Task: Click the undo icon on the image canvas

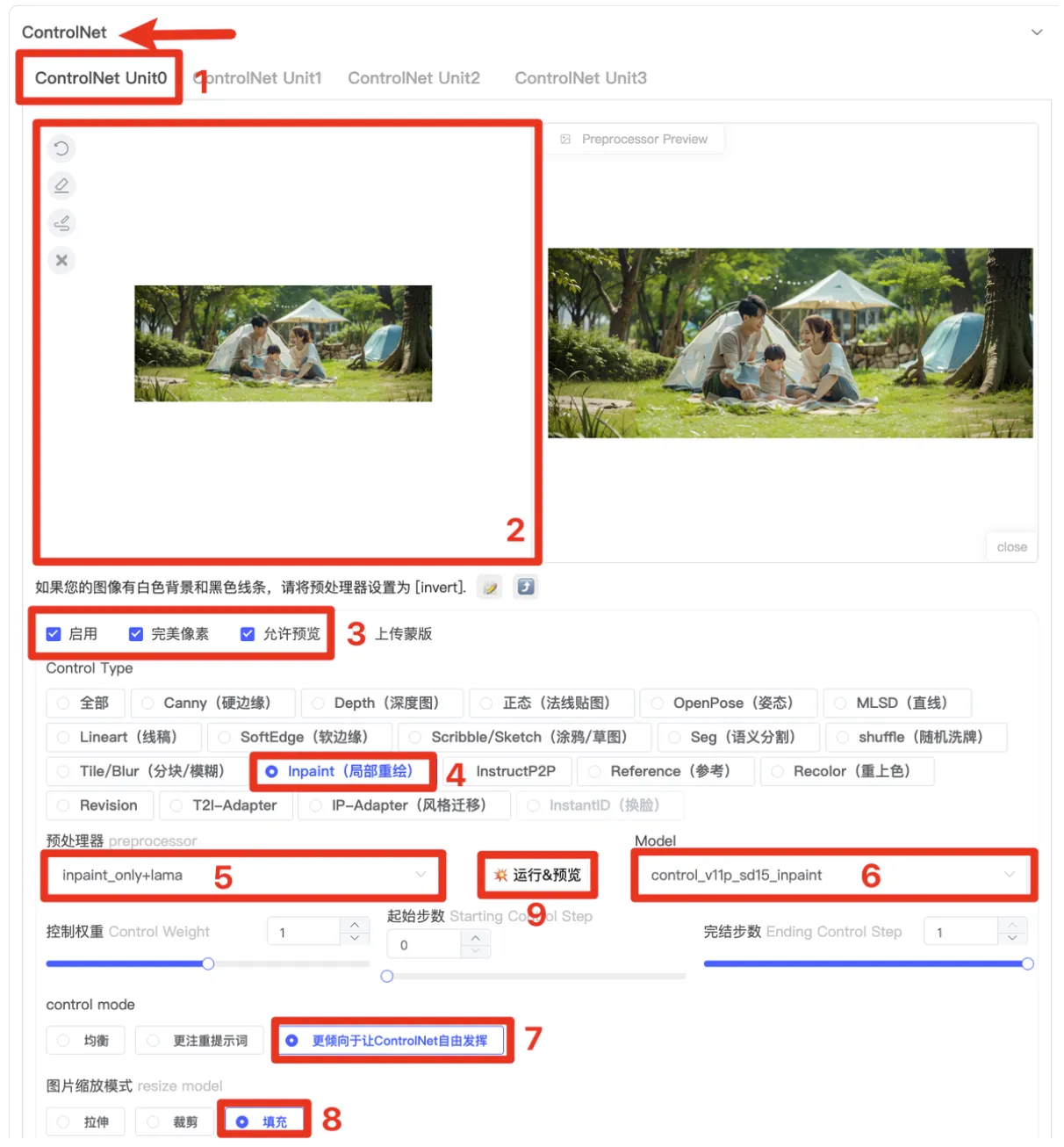Action: click(x=61, y=148)
